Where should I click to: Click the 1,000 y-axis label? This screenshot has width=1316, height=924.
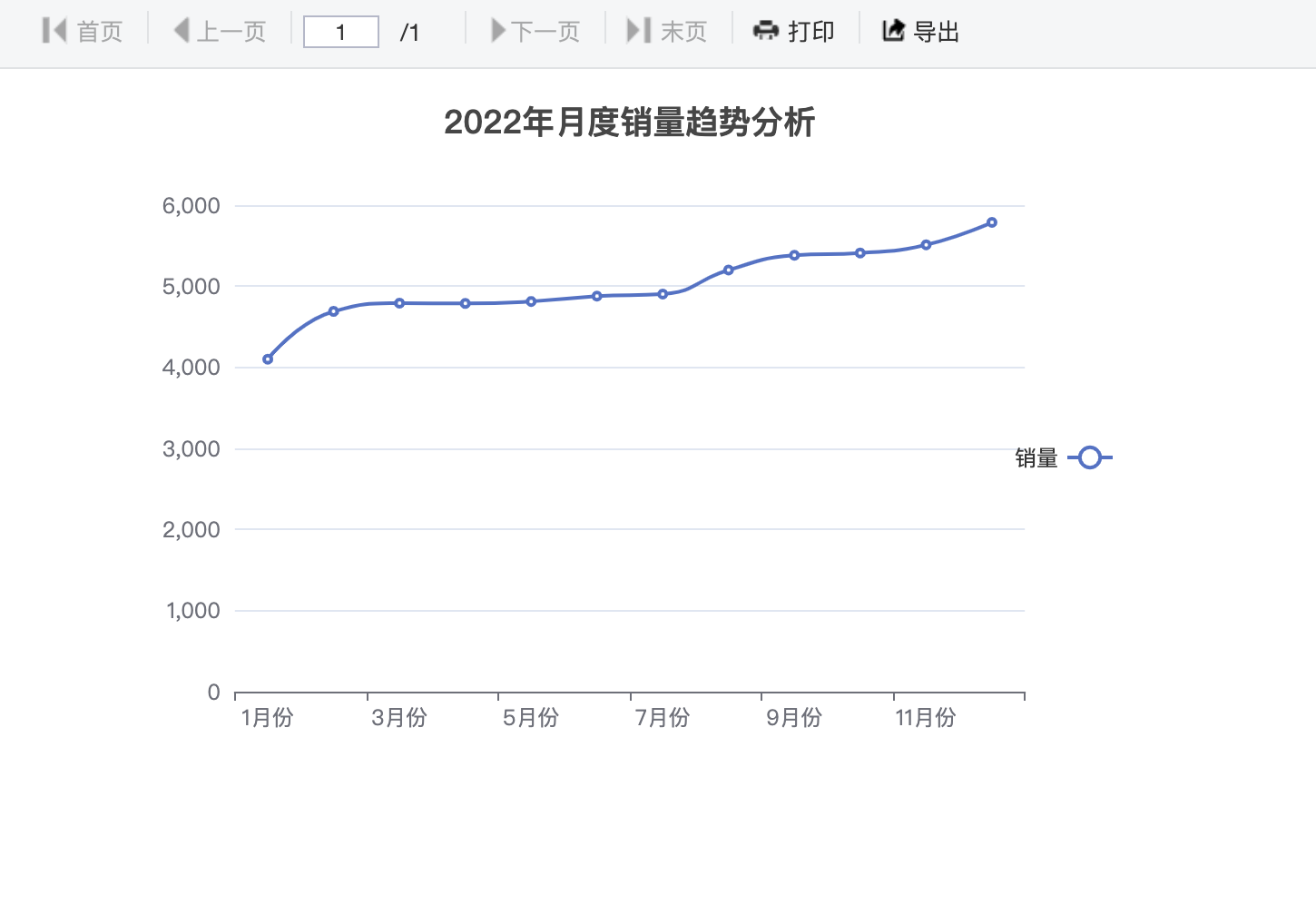pyautogui.click(x=193, y=611)
